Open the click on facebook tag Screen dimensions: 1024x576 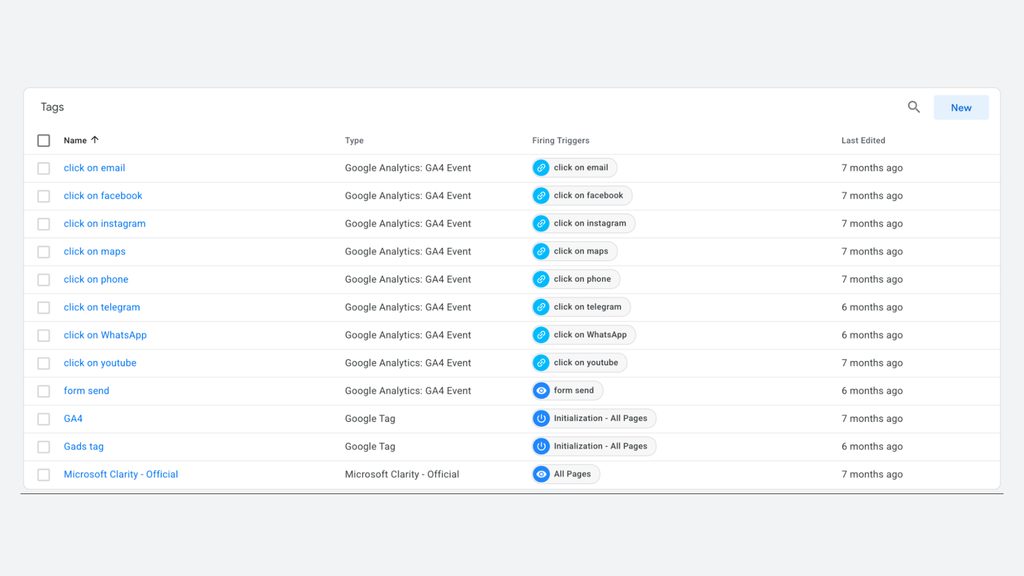click(x=103, y=196)
